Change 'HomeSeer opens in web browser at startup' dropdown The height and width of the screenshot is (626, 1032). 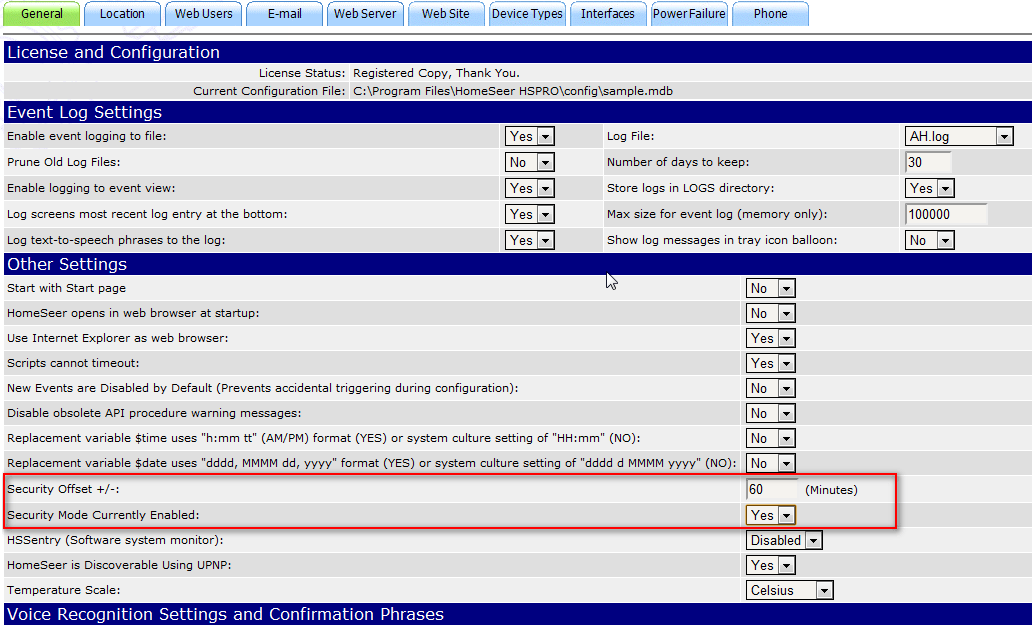771,313
